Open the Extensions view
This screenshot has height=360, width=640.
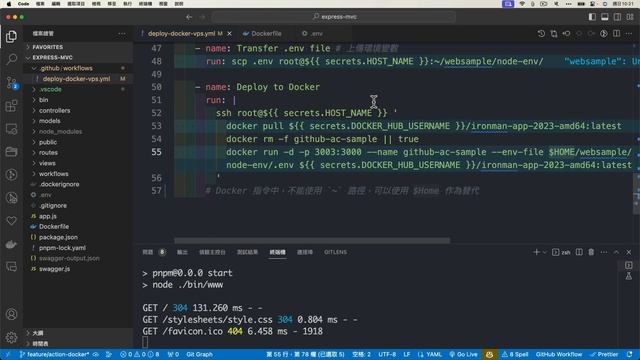(x=11, y=106)
